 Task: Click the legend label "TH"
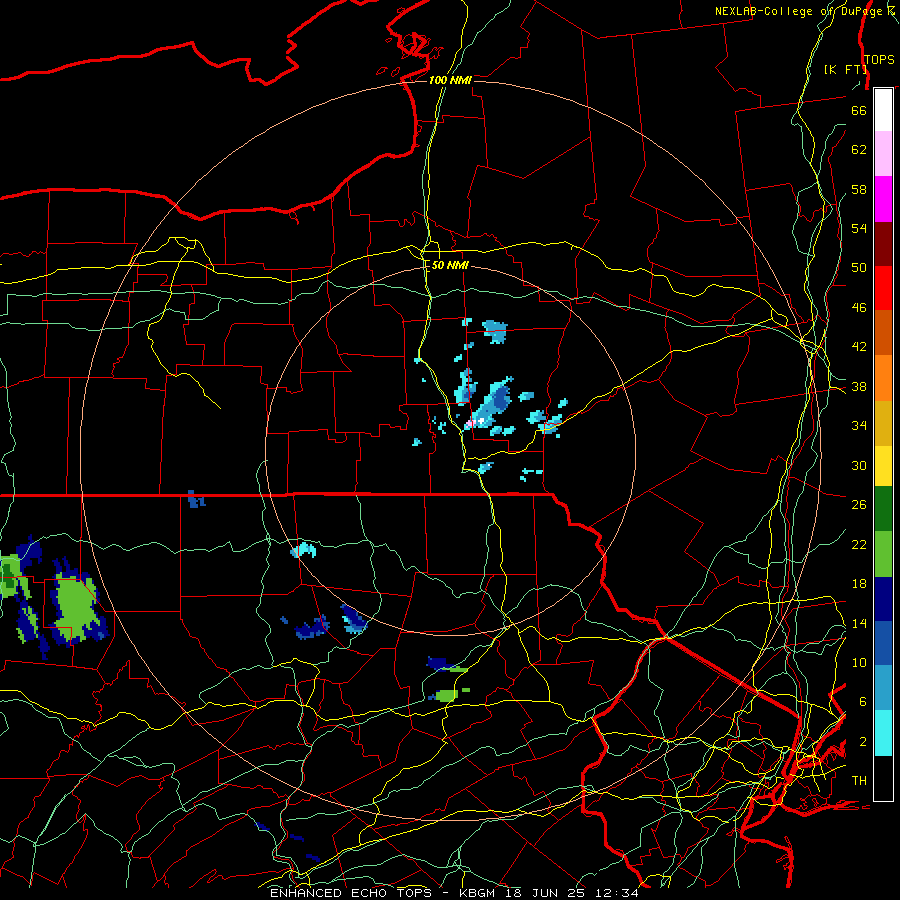(859, 781)
